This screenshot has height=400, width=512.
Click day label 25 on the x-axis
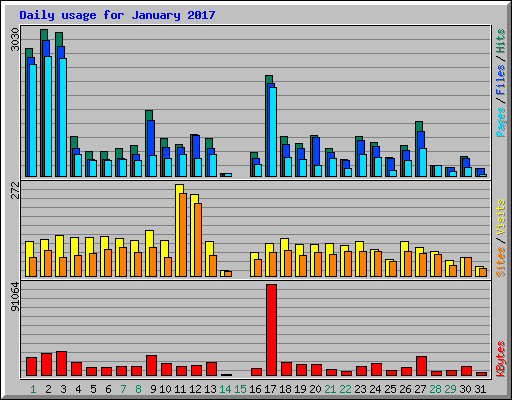390,389
